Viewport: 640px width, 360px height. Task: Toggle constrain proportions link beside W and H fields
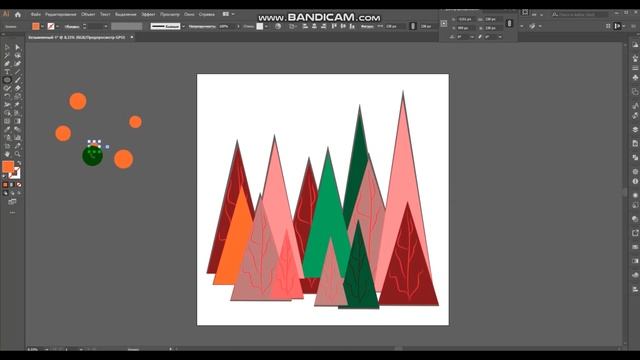[509, 23]
